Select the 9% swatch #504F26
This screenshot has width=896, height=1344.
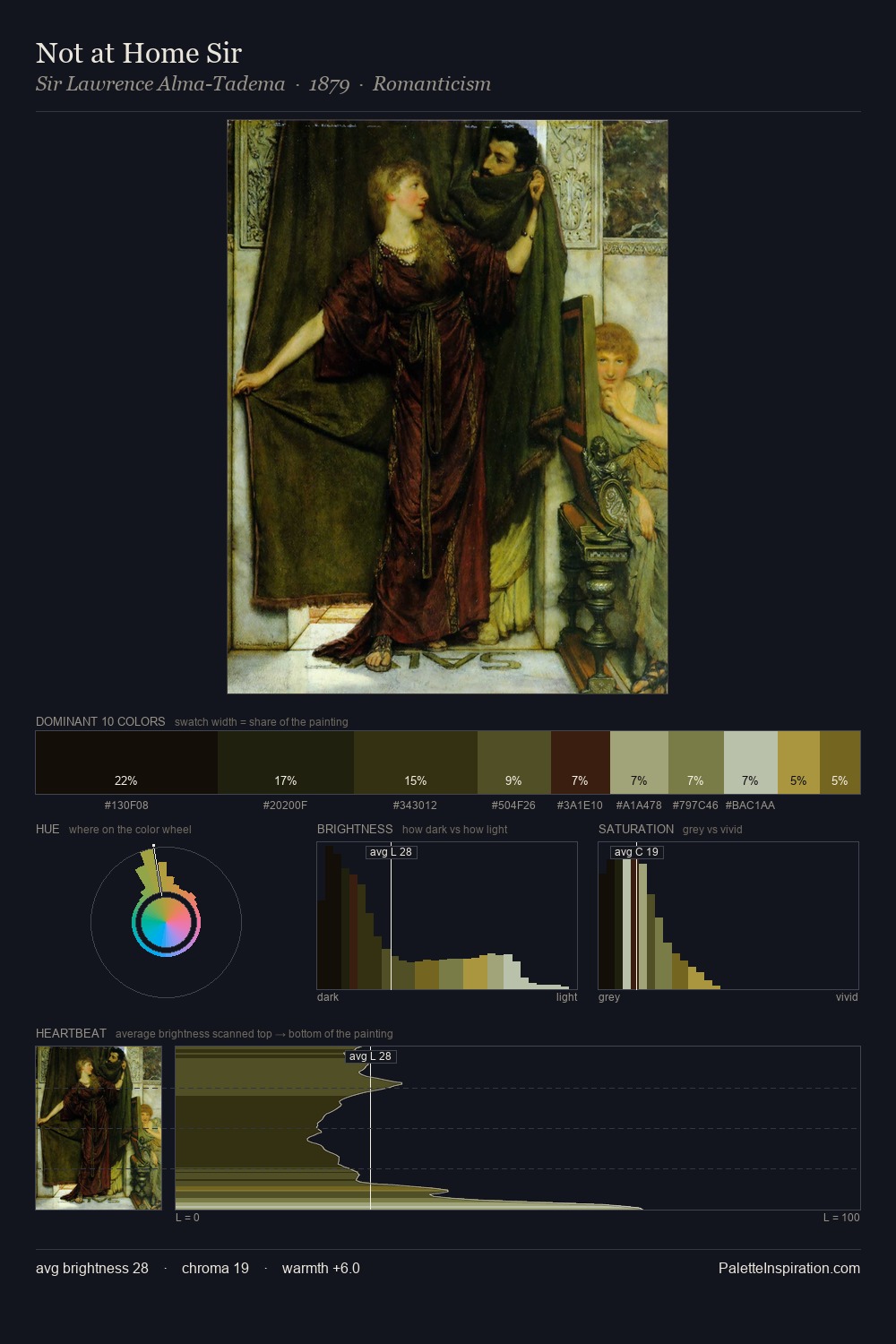pyautogui.click(x=513, y=762)
